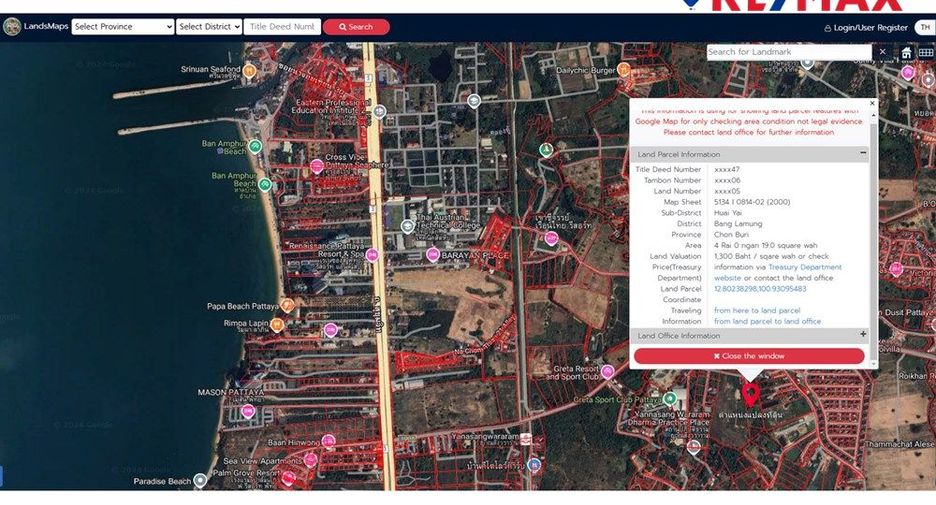The height and width of the screenshot is (505, 936).
Task: Click the popup scrollbar up arrow
Action: pos(874,114)
